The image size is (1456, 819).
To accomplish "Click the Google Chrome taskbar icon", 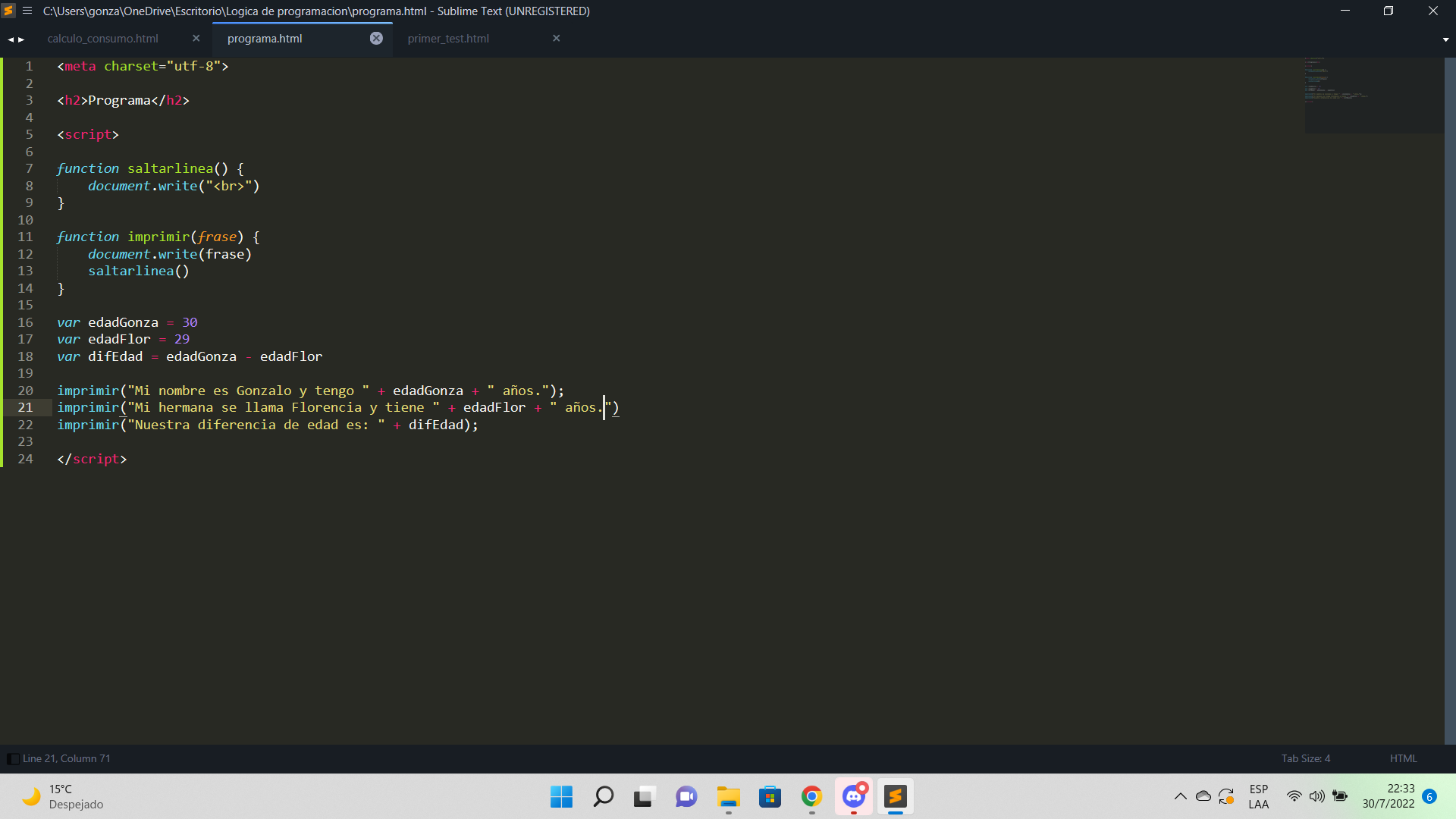I will (812, 797).
